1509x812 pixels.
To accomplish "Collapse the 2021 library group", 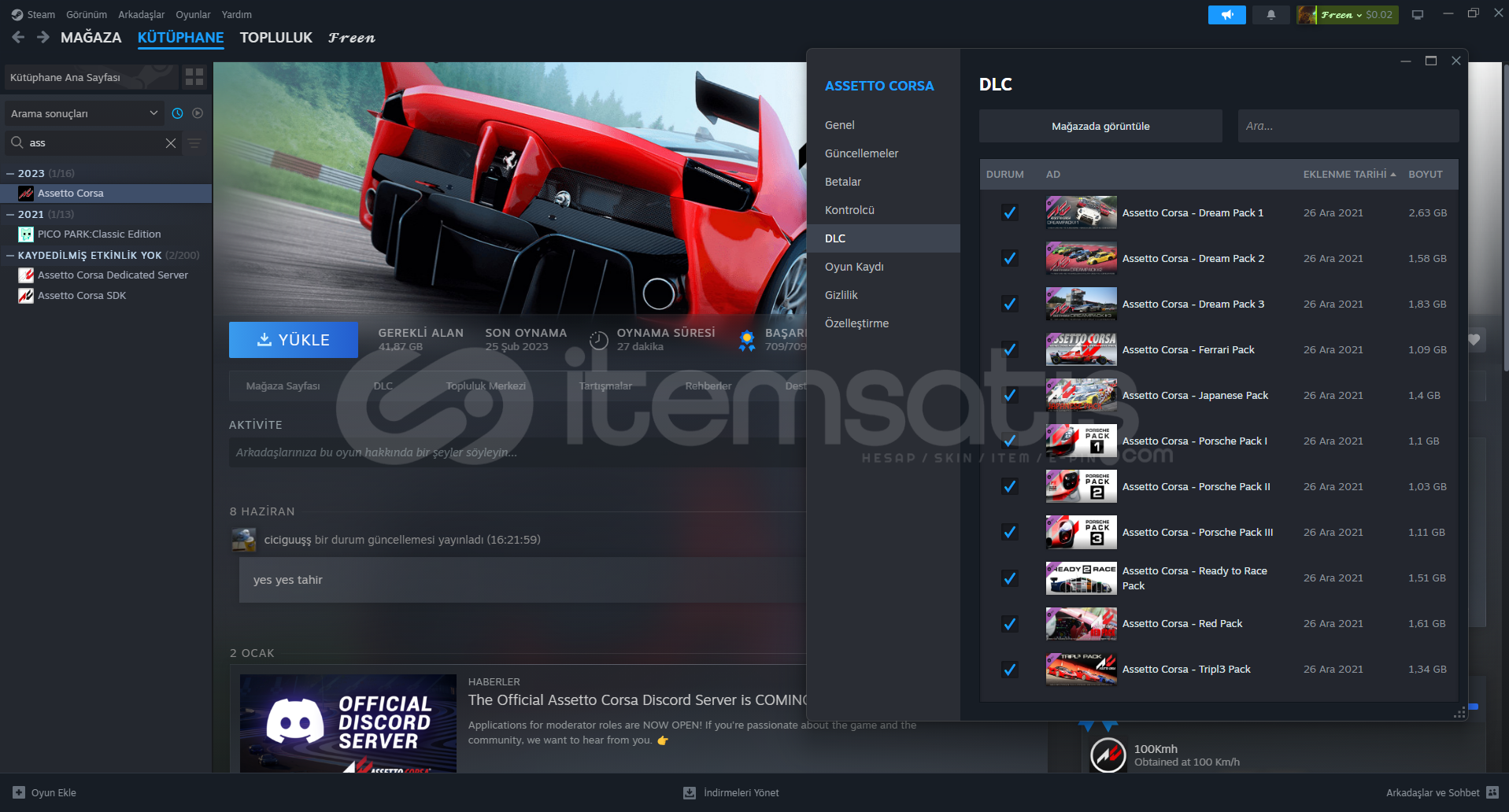I will pyautogui.click(x=10, y=214).
